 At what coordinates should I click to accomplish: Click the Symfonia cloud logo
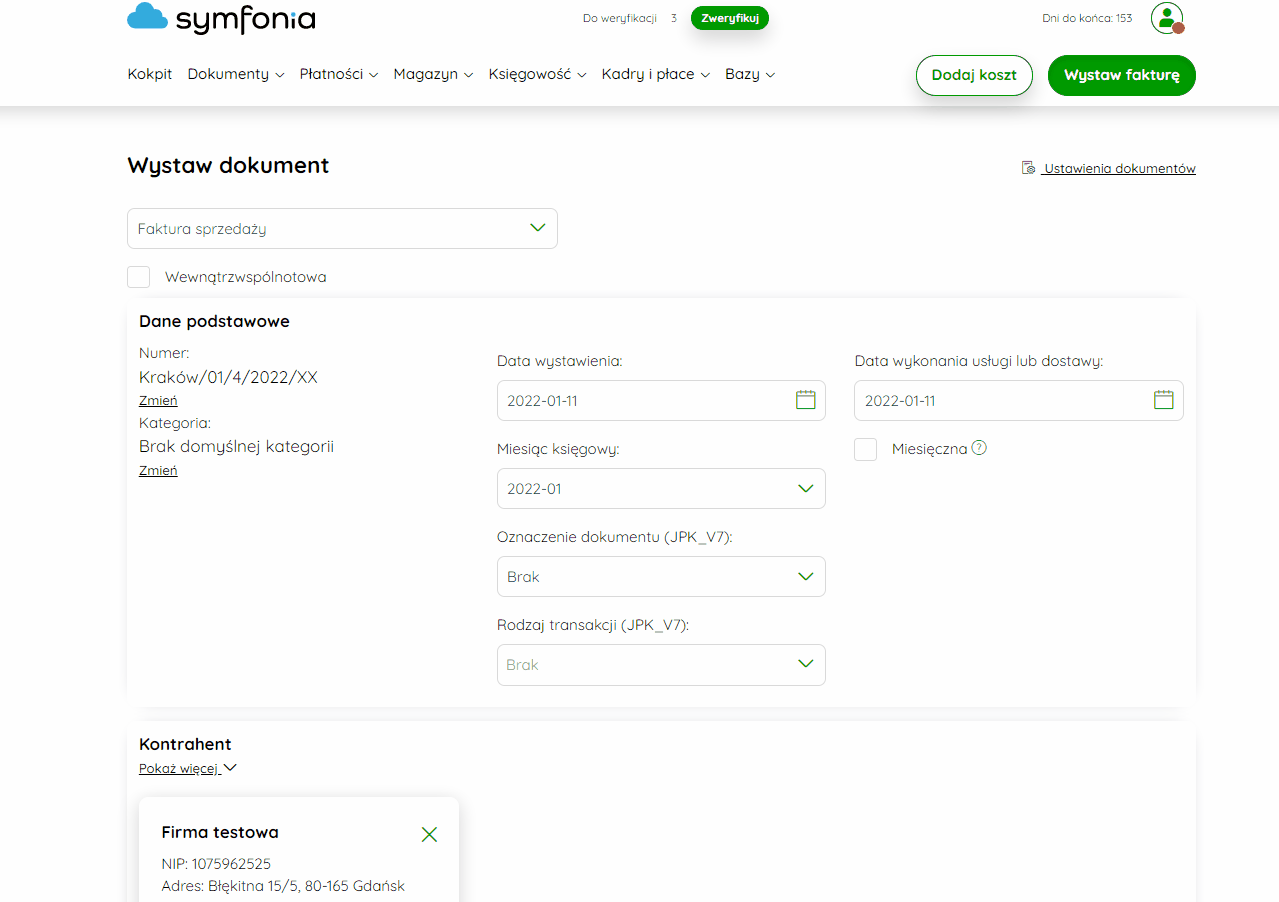click(x=221, y=18)
